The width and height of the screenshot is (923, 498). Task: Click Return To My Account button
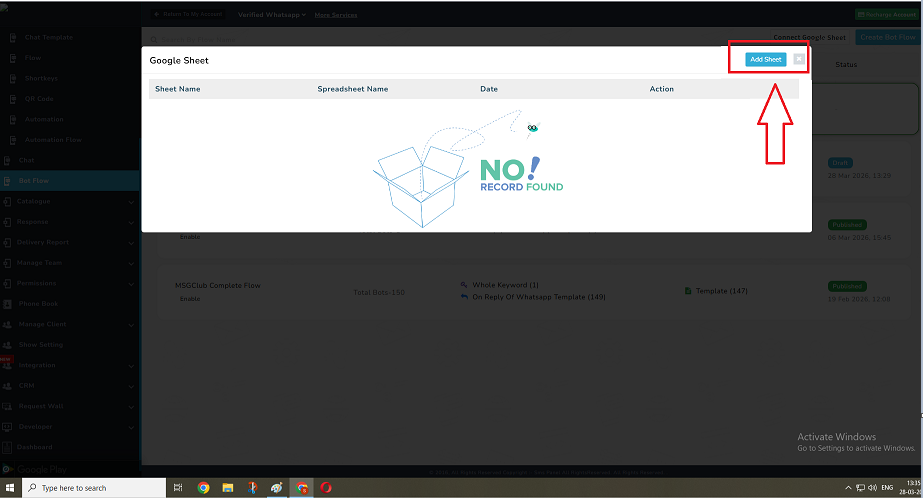tap(188, 15)
